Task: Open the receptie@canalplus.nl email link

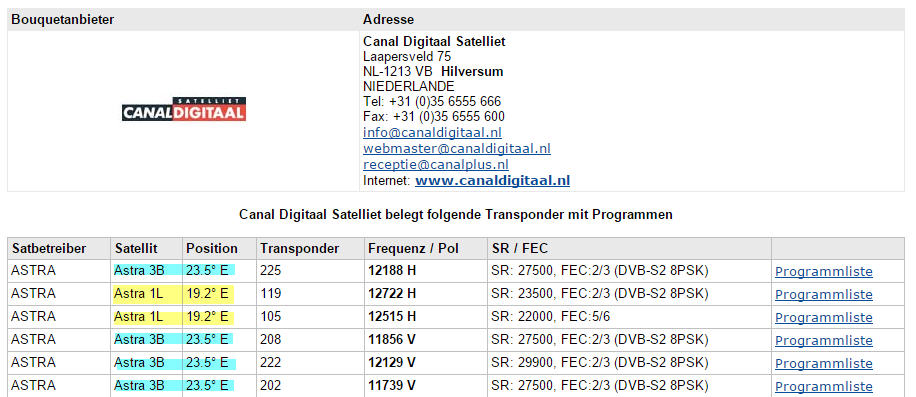Action: pyautogui.click(x=436, y=165)
